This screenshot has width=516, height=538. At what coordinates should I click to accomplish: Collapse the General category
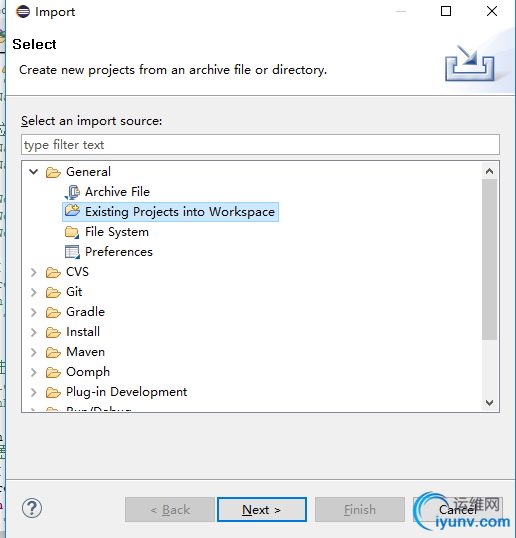tap(33, 172)
